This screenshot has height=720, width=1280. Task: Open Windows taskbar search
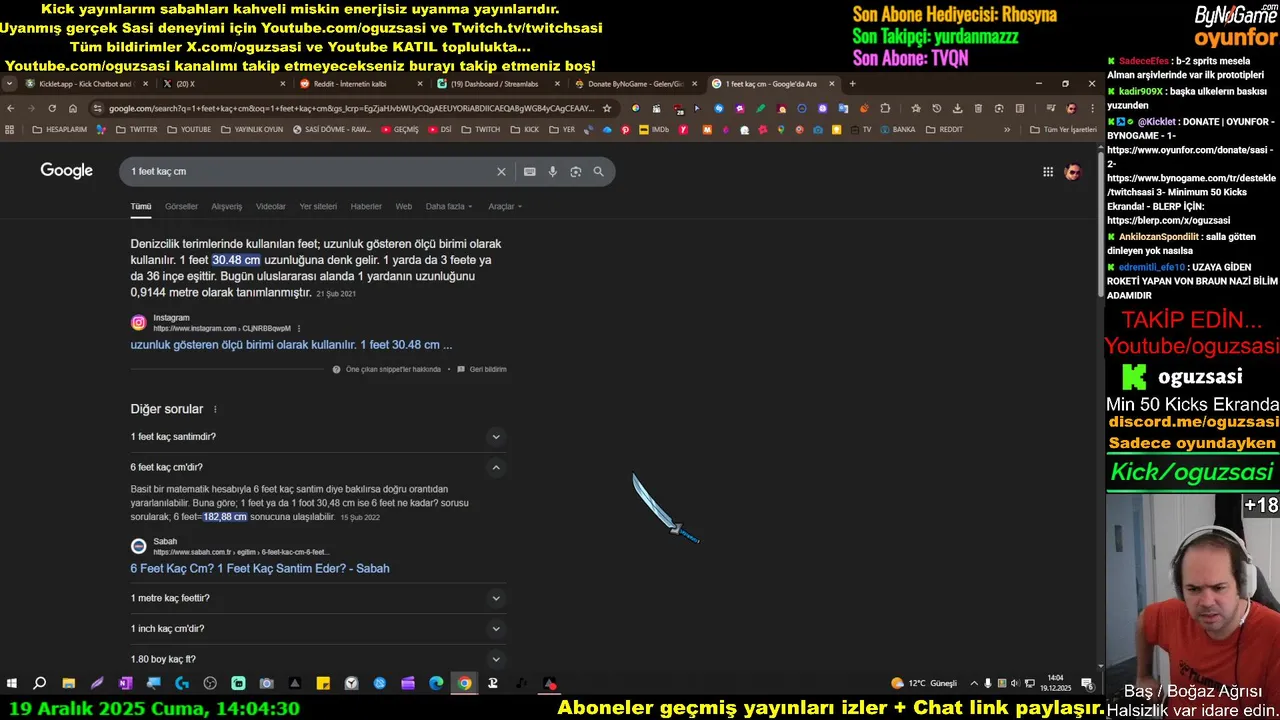point(39,684)
